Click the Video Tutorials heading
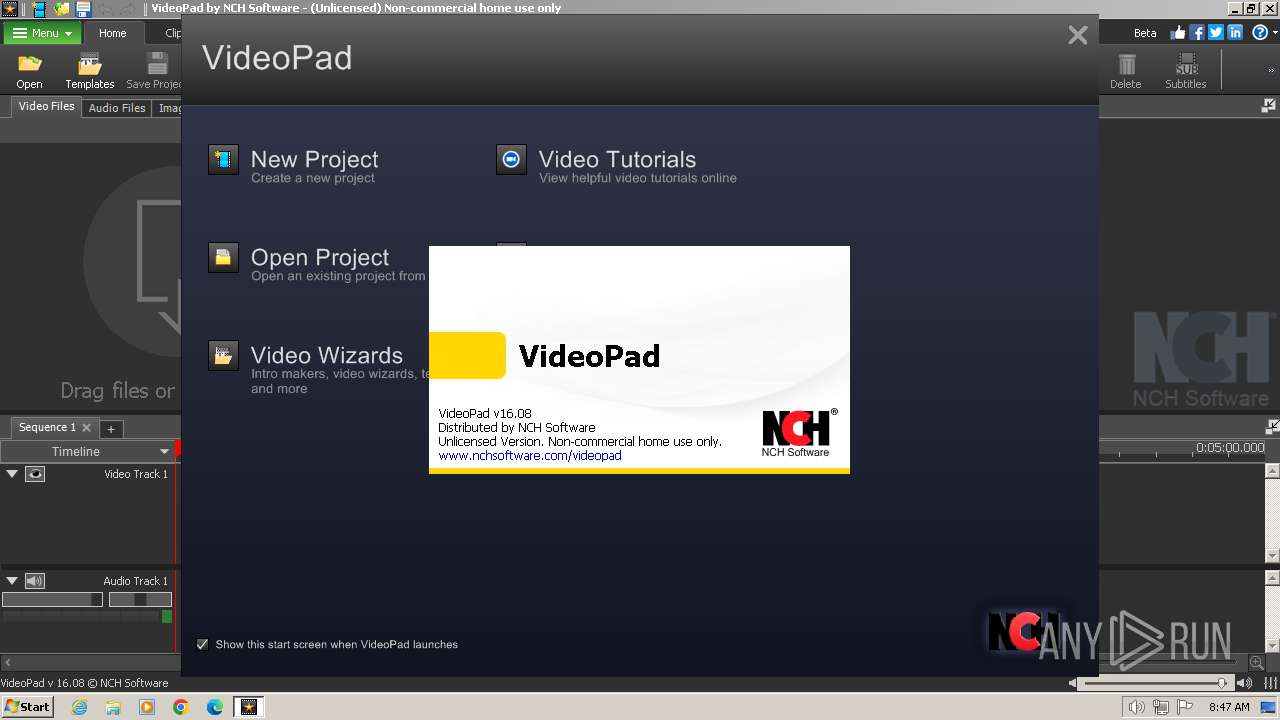The height and width of the screenshot is (720, 1280). click(617, 159)
